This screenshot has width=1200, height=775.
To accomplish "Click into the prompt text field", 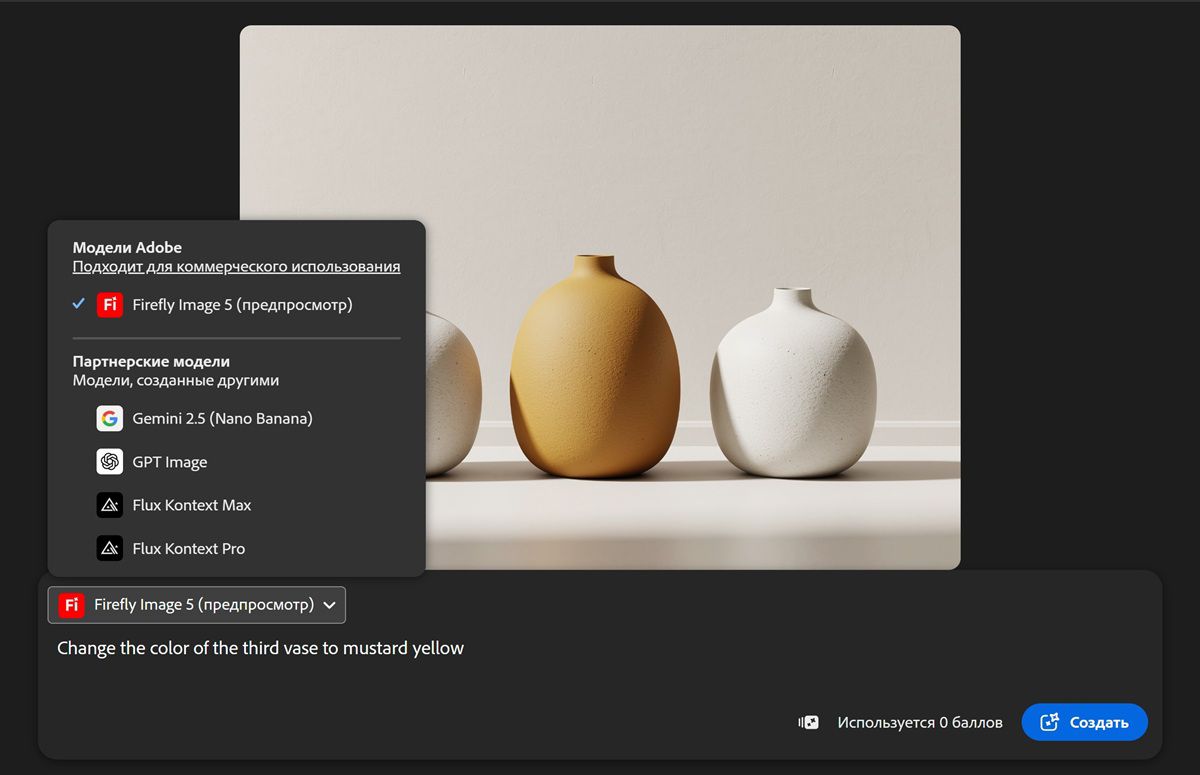I will [x=600, y=648].
